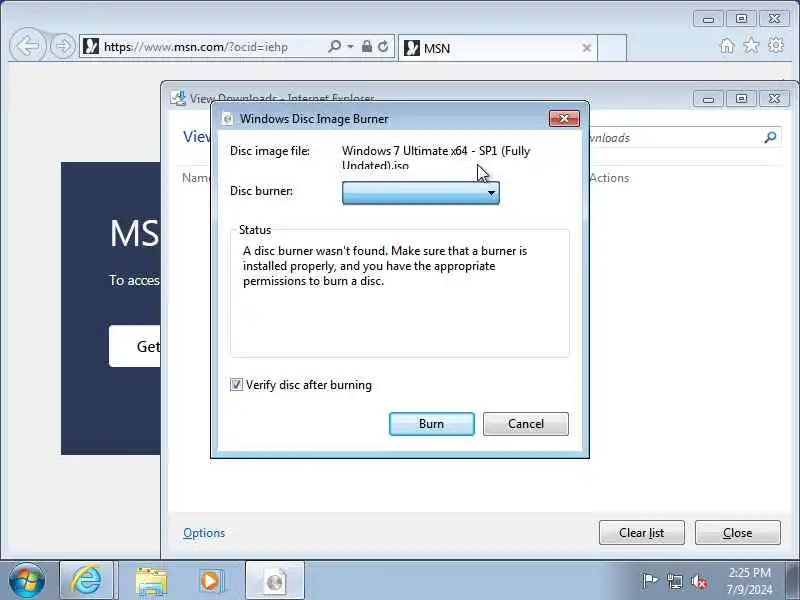Click the Actions column header
Viewport: 800px width, 600px height.
coord(609,178)
